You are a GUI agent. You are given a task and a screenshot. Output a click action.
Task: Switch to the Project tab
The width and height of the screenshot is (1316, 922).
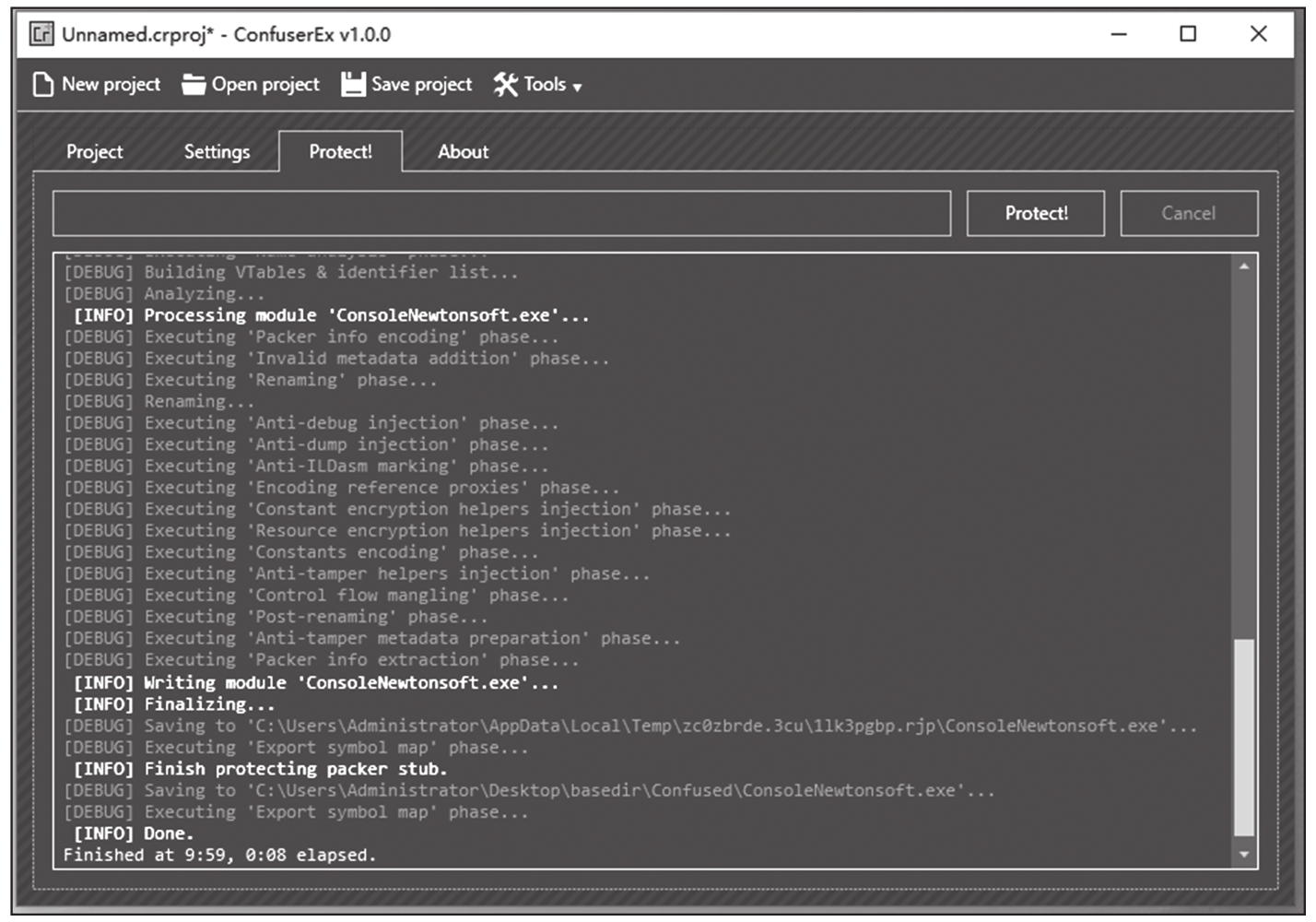[94, 152]
